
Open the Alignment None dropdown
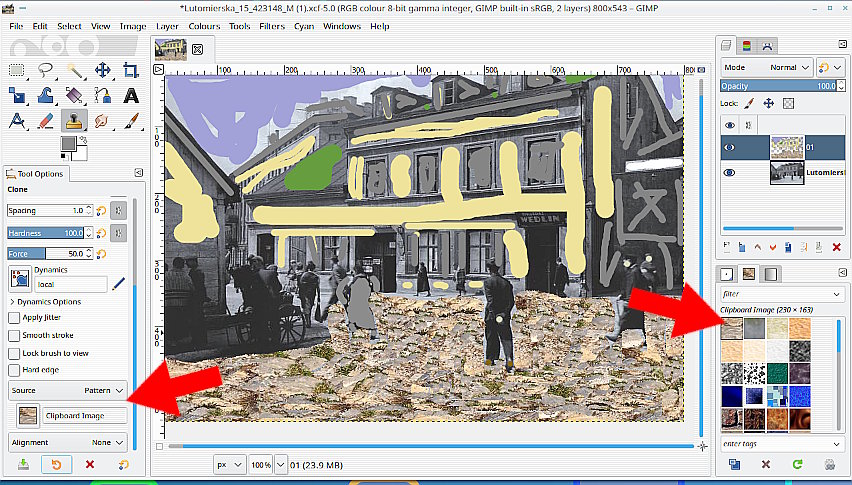click(x=68, y=443)
